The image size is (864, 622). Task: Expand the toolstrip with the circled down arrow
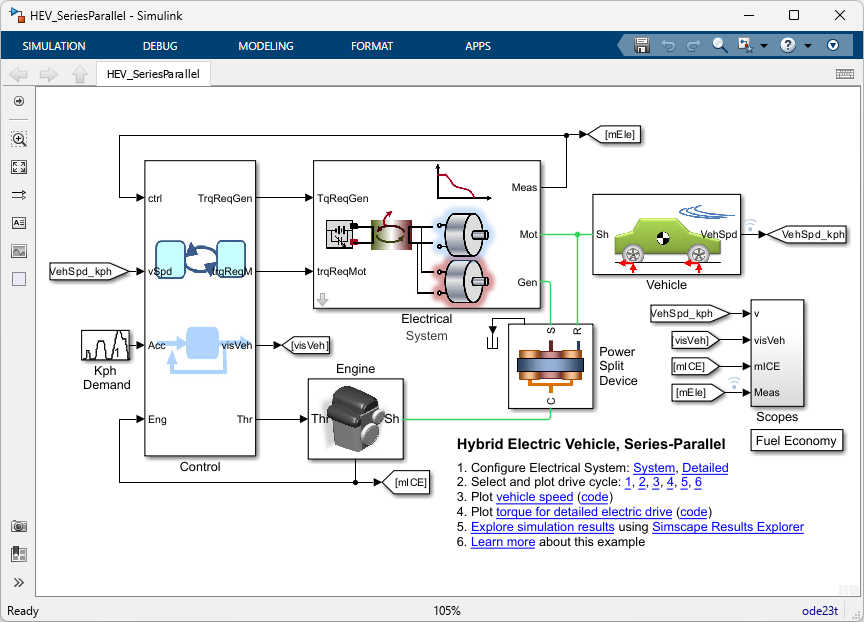(833, 46)
